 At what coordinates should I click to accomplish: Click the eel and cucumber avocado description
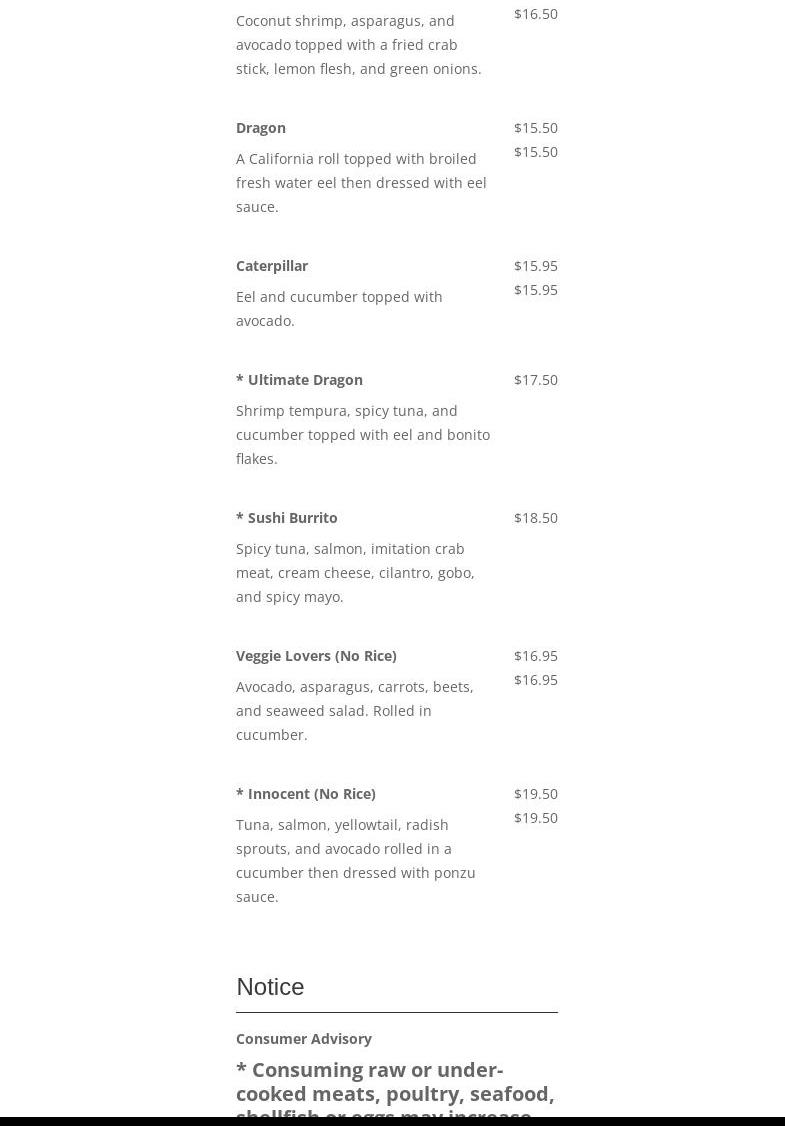pos(339,308)
